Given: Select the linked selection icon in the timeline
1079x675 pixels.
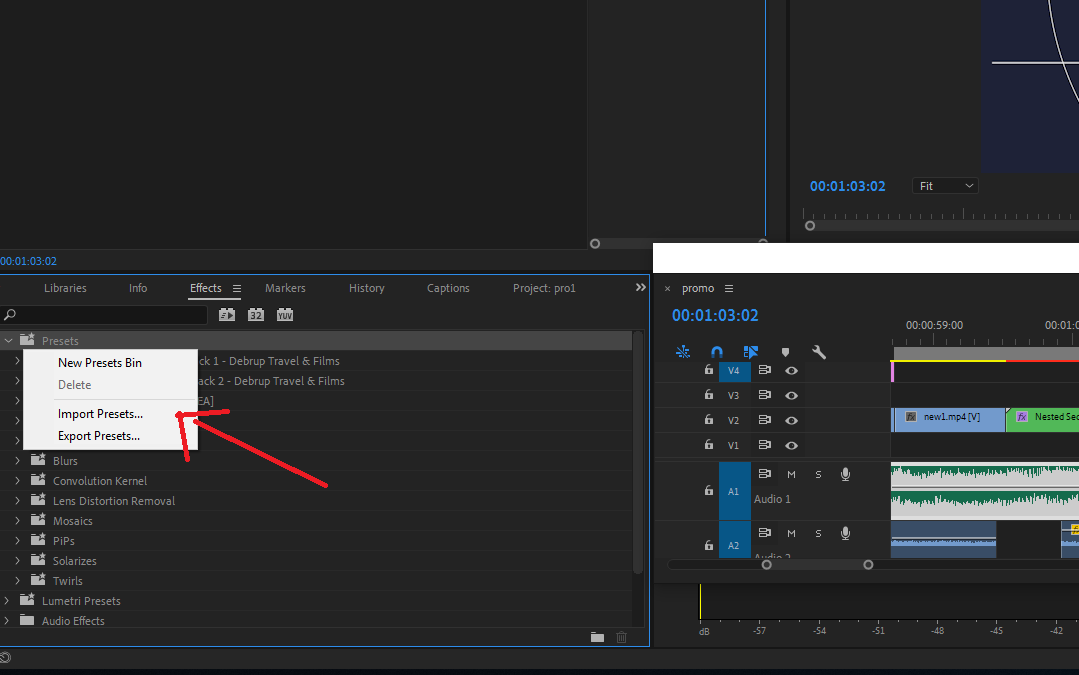Looking at the screenshot, I should tap(751, 351).
